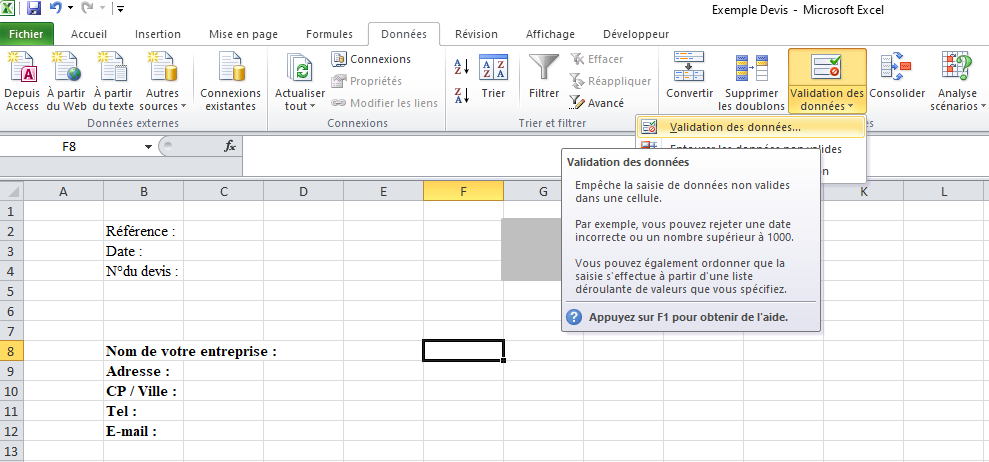
Task: Open the Name Box dropdown arrow
Action: pos(148,146)
